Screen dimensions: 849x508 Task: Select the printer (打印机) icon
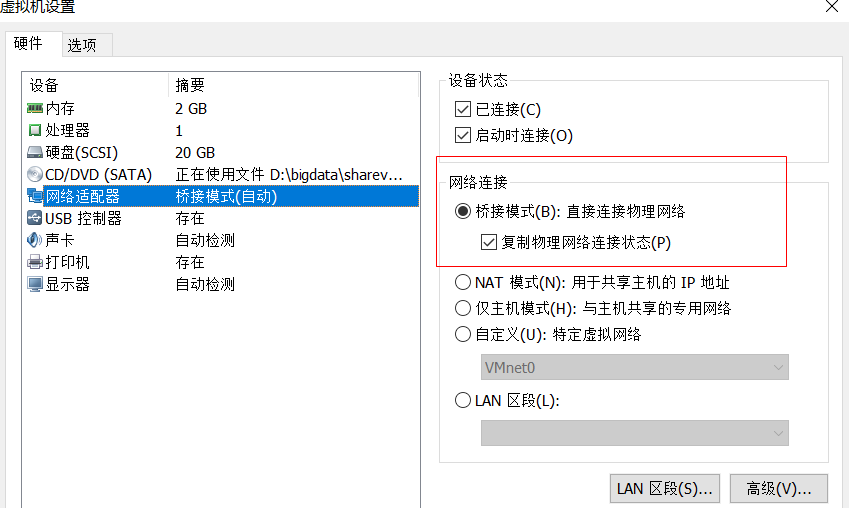35,262
